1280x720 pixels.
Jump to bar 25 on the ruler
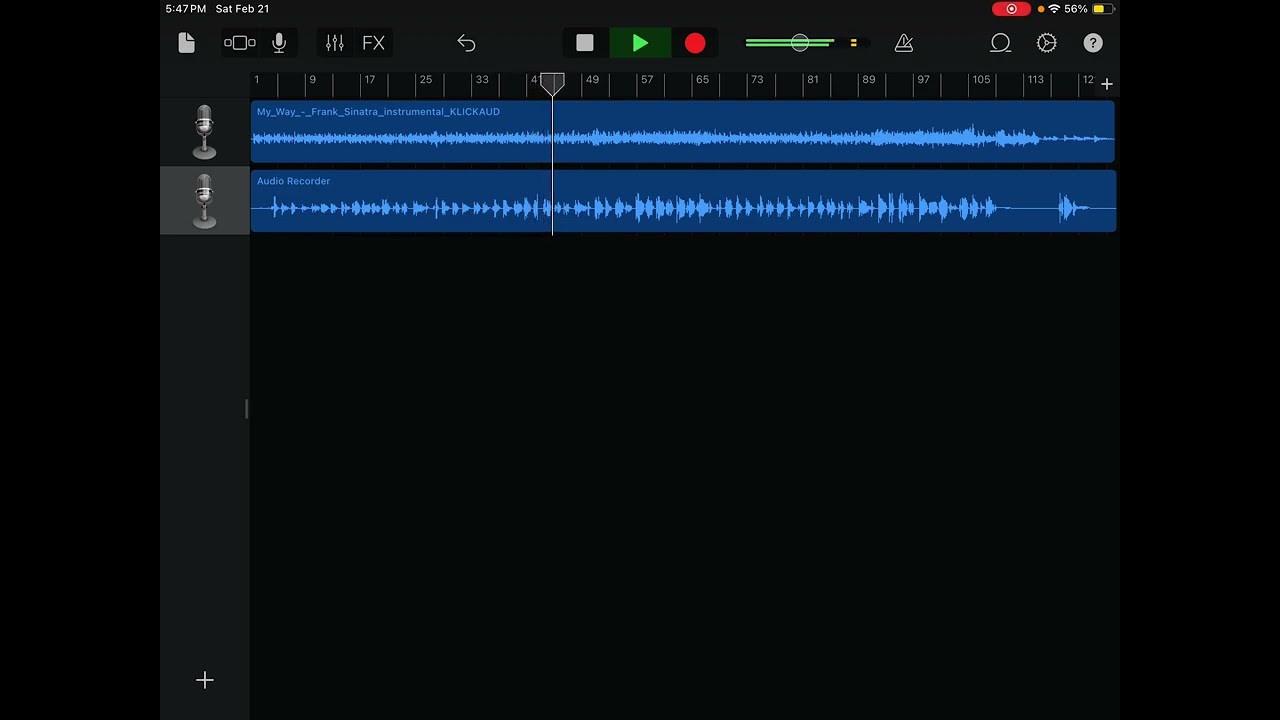click(x=426, y=80)
